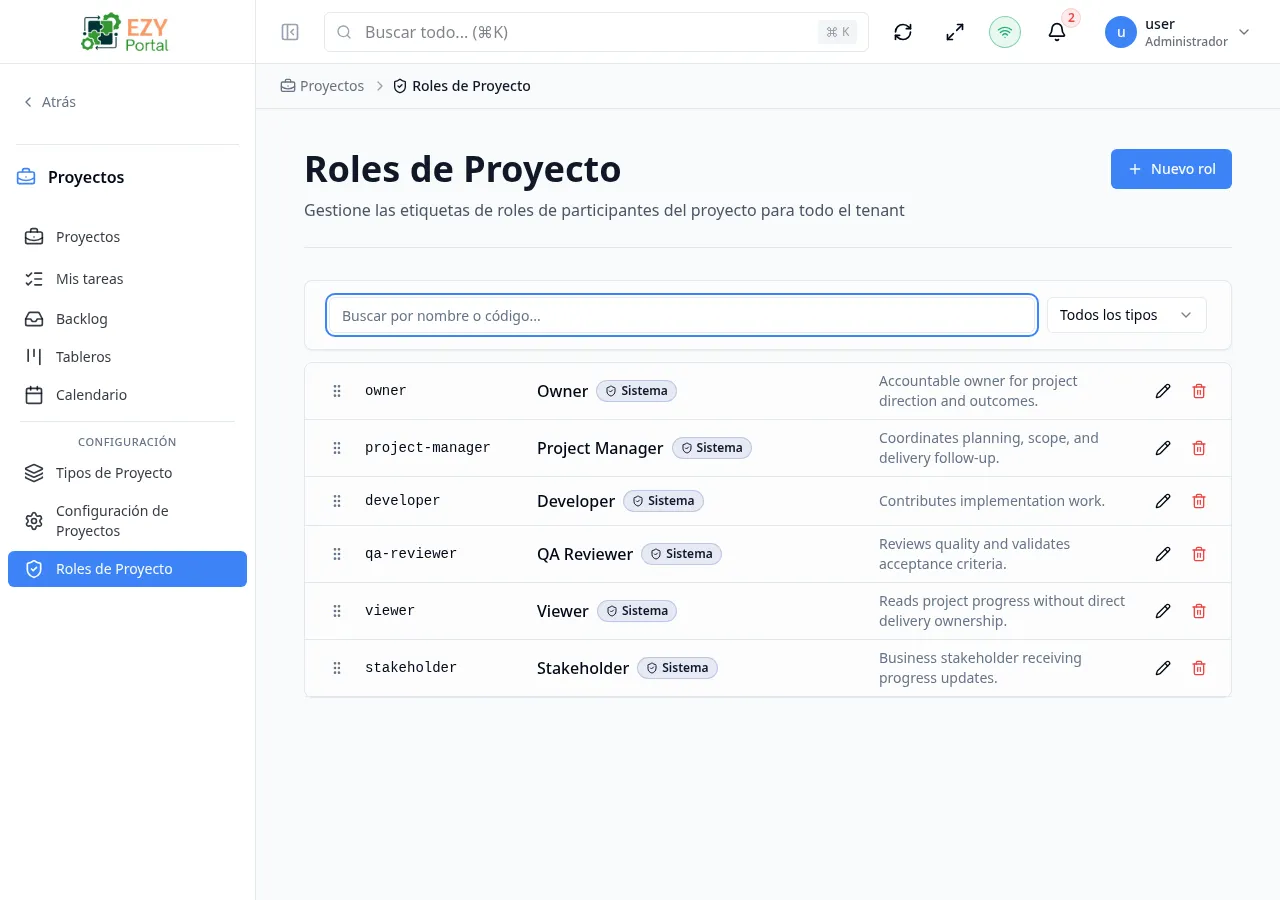The image size is (1280, 900).
Task: Click the ⌘K shortcut badge
Action: pyautogui.click(x=838, y=32)
